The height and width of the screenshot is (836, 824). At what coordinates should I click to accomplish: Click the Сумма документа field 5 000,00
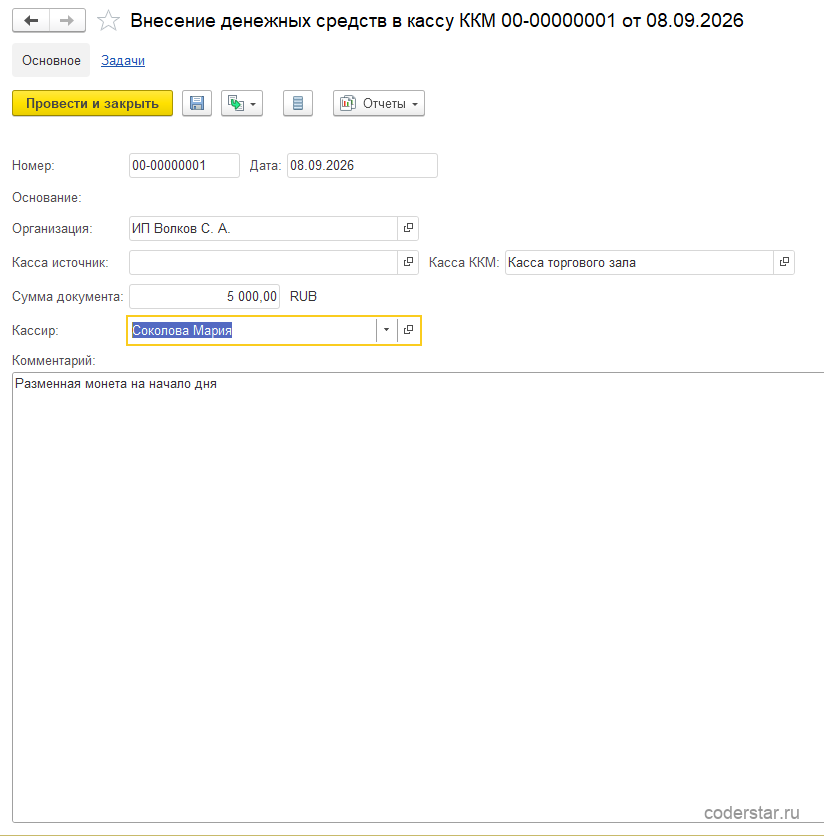pyautogui.click(x=204, y=296)
